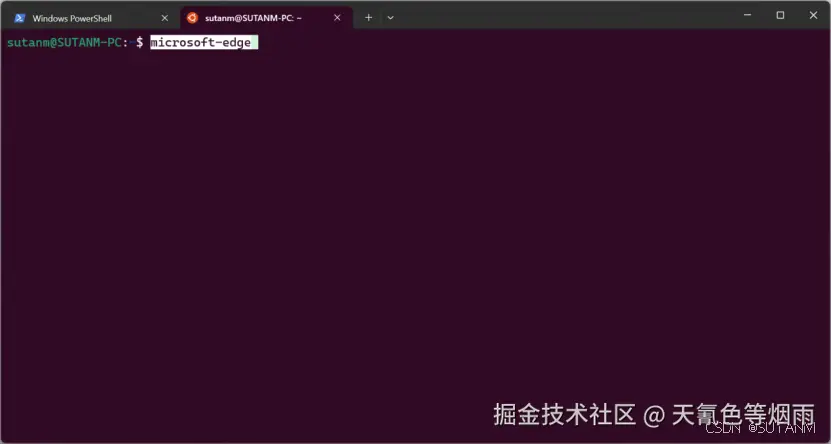Close the sutanm@SUTANM-PC tab
This screenshot has height=444, width=831.
coord(337,17)
